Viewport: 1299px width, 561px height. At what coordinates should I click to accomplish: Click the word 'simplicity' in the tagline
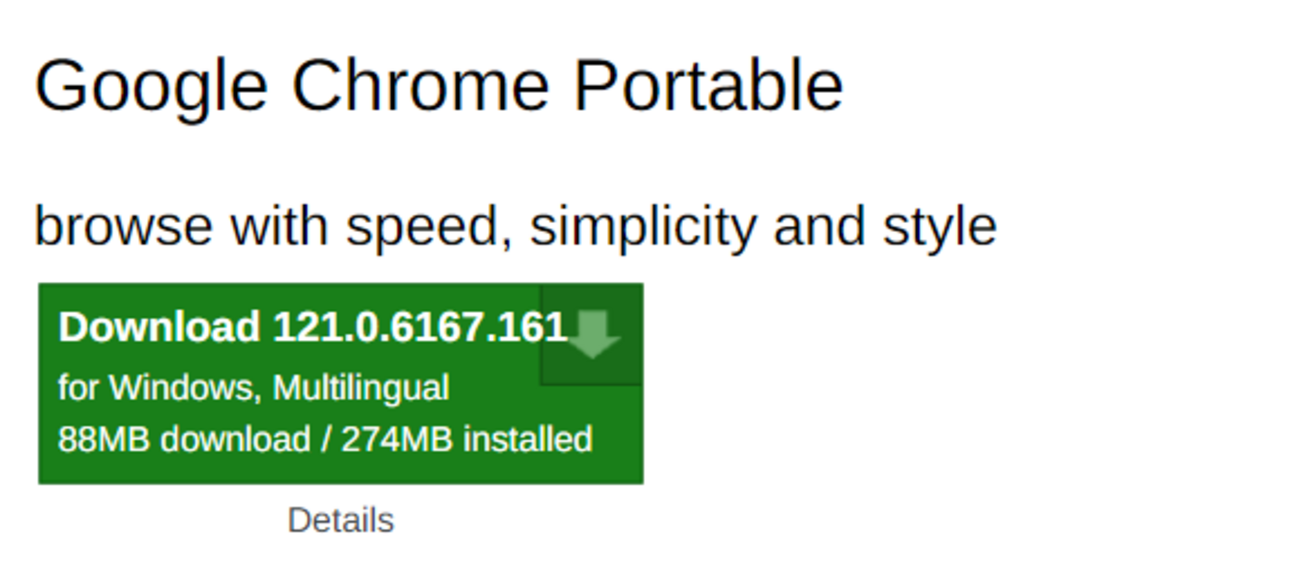pos(644,226)
